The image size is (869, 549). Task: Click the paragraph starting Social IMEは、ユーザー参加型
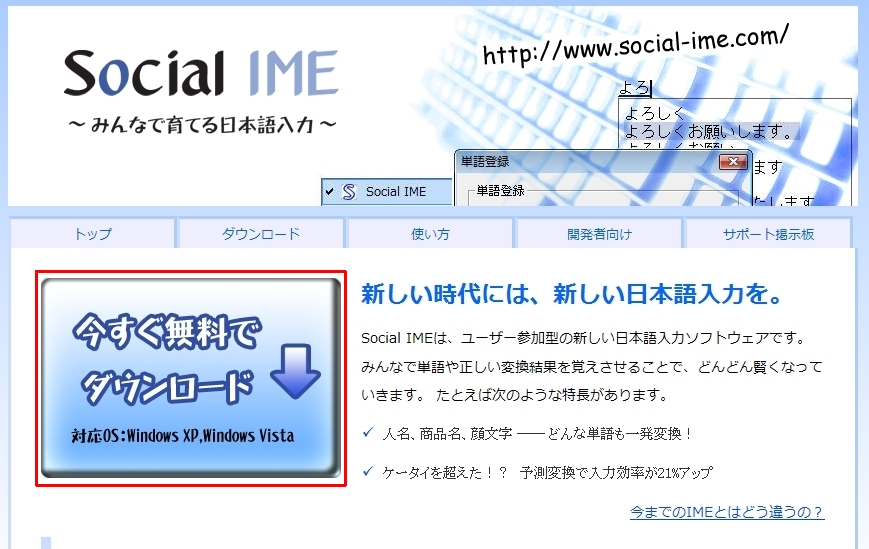click(x=592, y=366)
